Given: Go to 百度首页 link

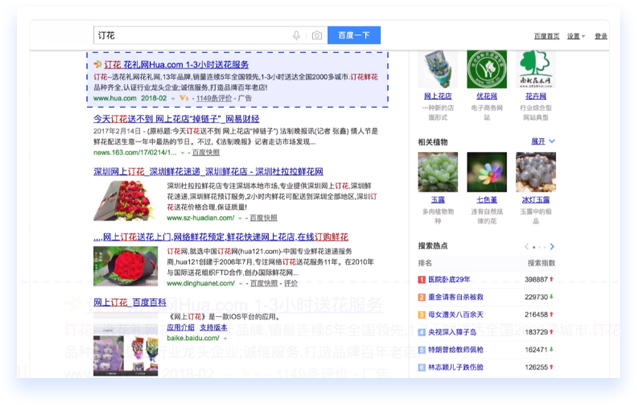Looking at the screenshot, I should point(545,36).
